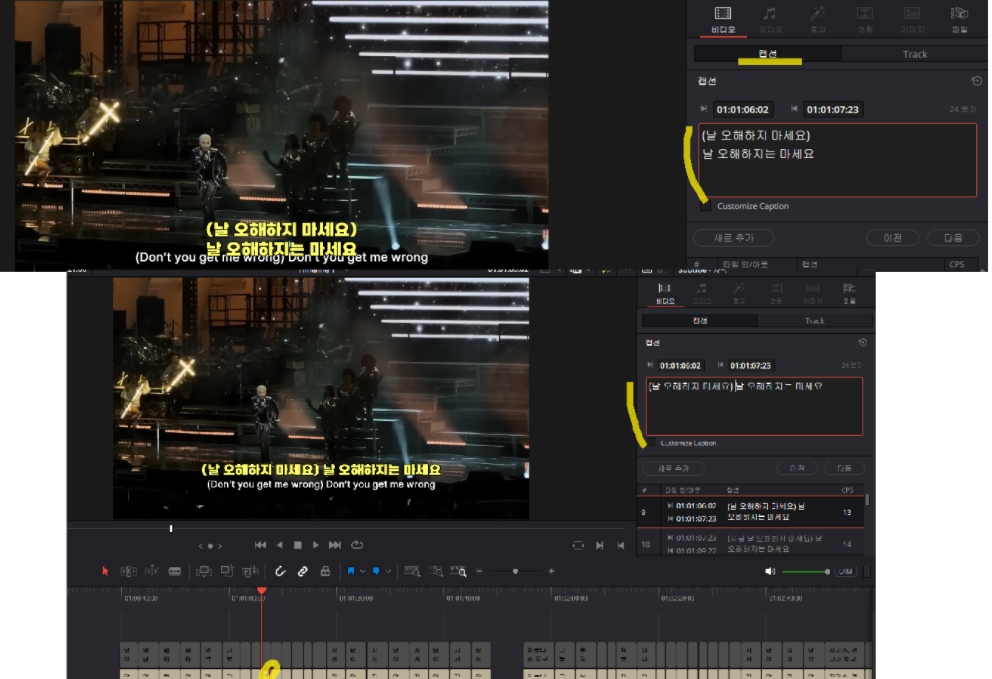The width and height of the screenshot is (992, 679).
Task: Add blue marker at playhead
Action: 376,571
